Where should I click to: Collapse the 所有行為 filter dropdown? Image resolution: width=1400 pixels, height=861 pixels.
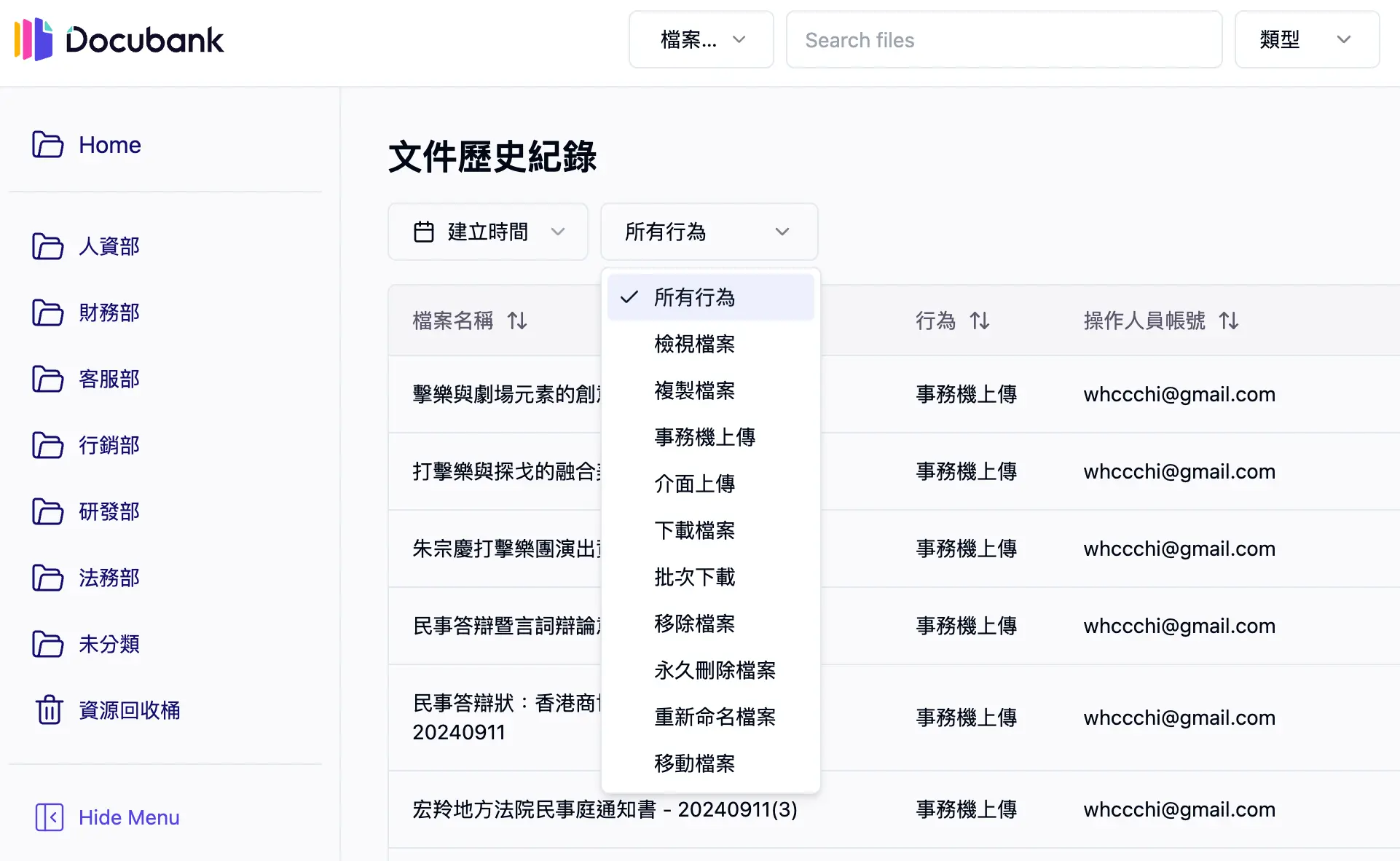782,232
